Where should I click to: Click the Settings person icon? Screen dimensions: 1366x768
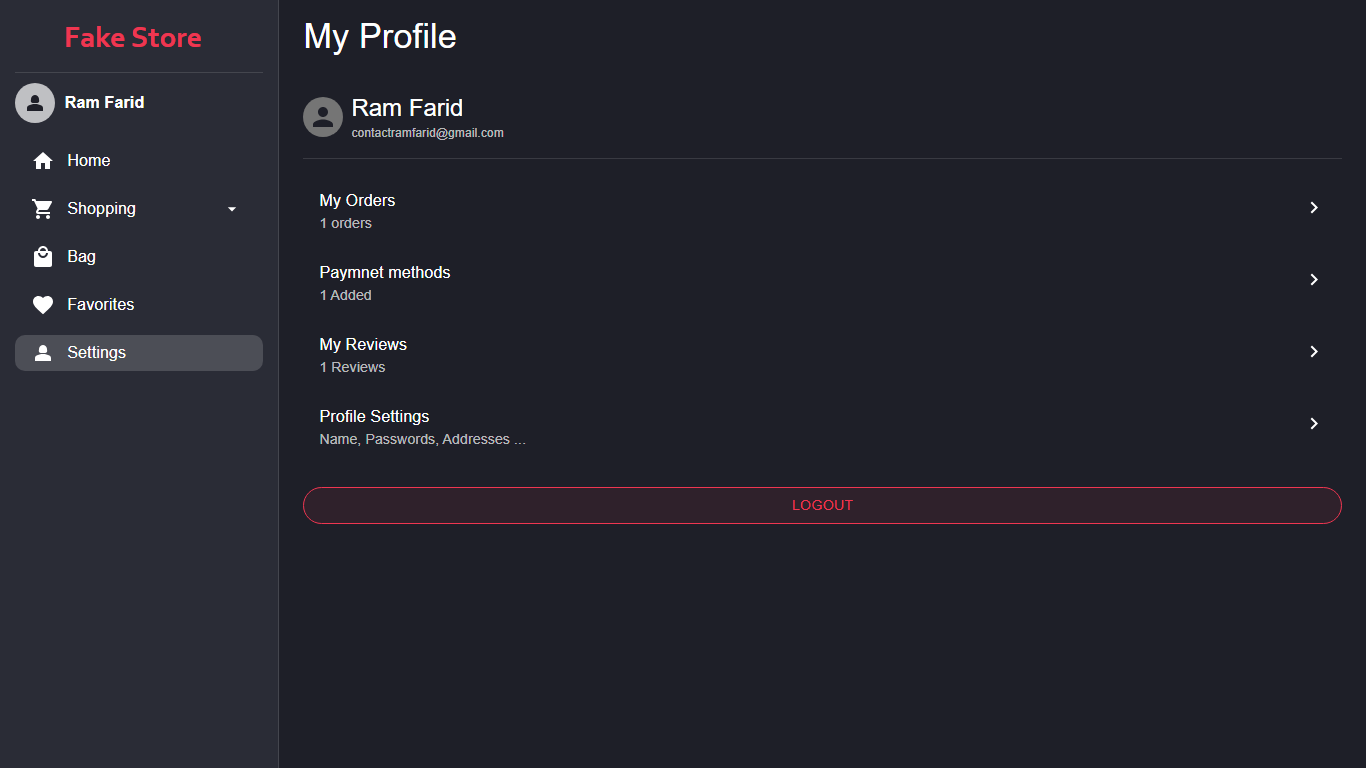[x=43, y=353]
